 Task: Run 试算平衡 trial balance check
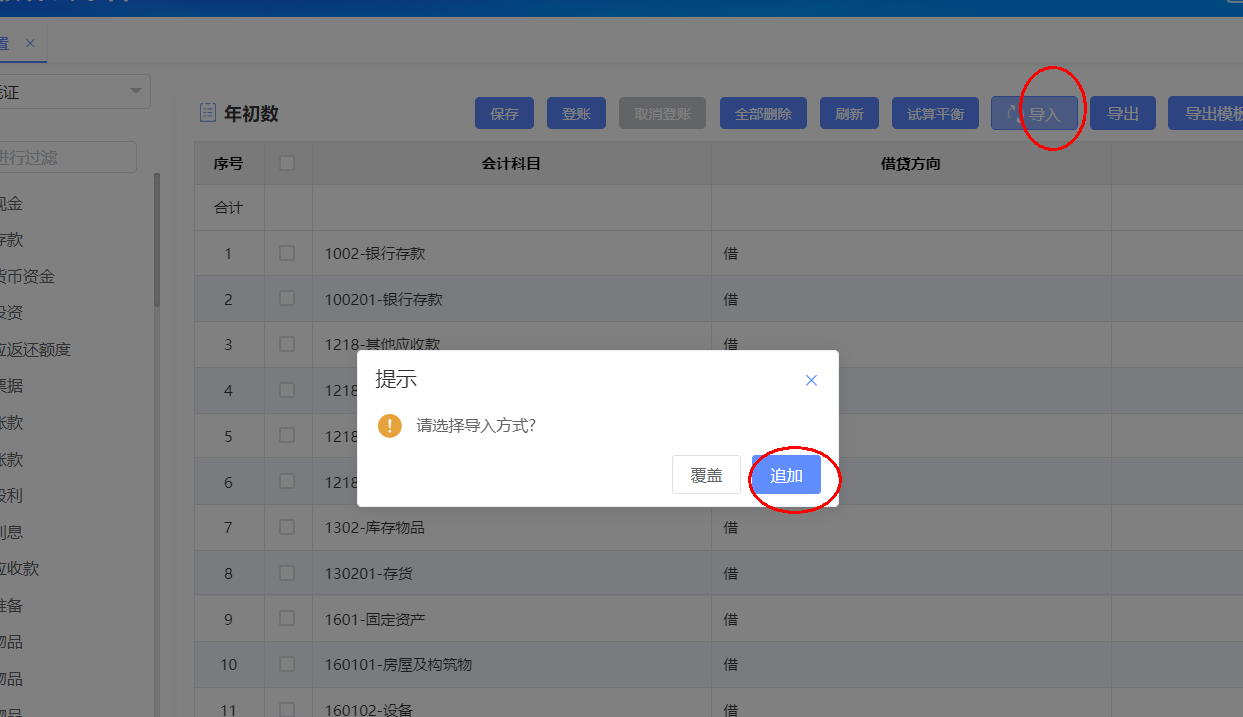pyautogui.click(x=935, y=114)
